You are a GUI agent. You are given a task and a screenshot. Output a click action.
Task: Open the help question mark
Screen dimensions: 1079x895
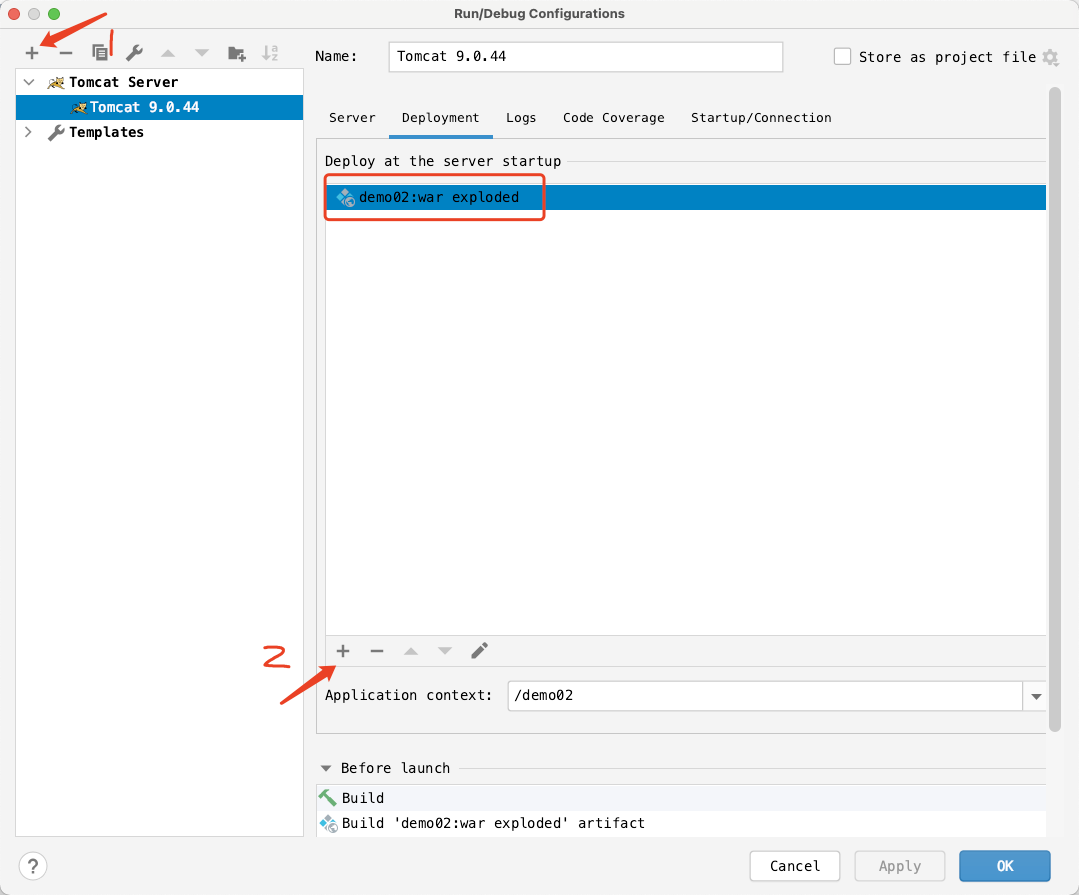[33, 866]
